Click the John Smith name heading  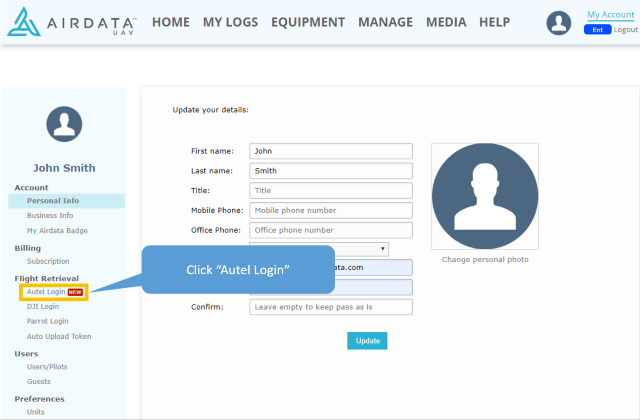[x=64, y=168]
